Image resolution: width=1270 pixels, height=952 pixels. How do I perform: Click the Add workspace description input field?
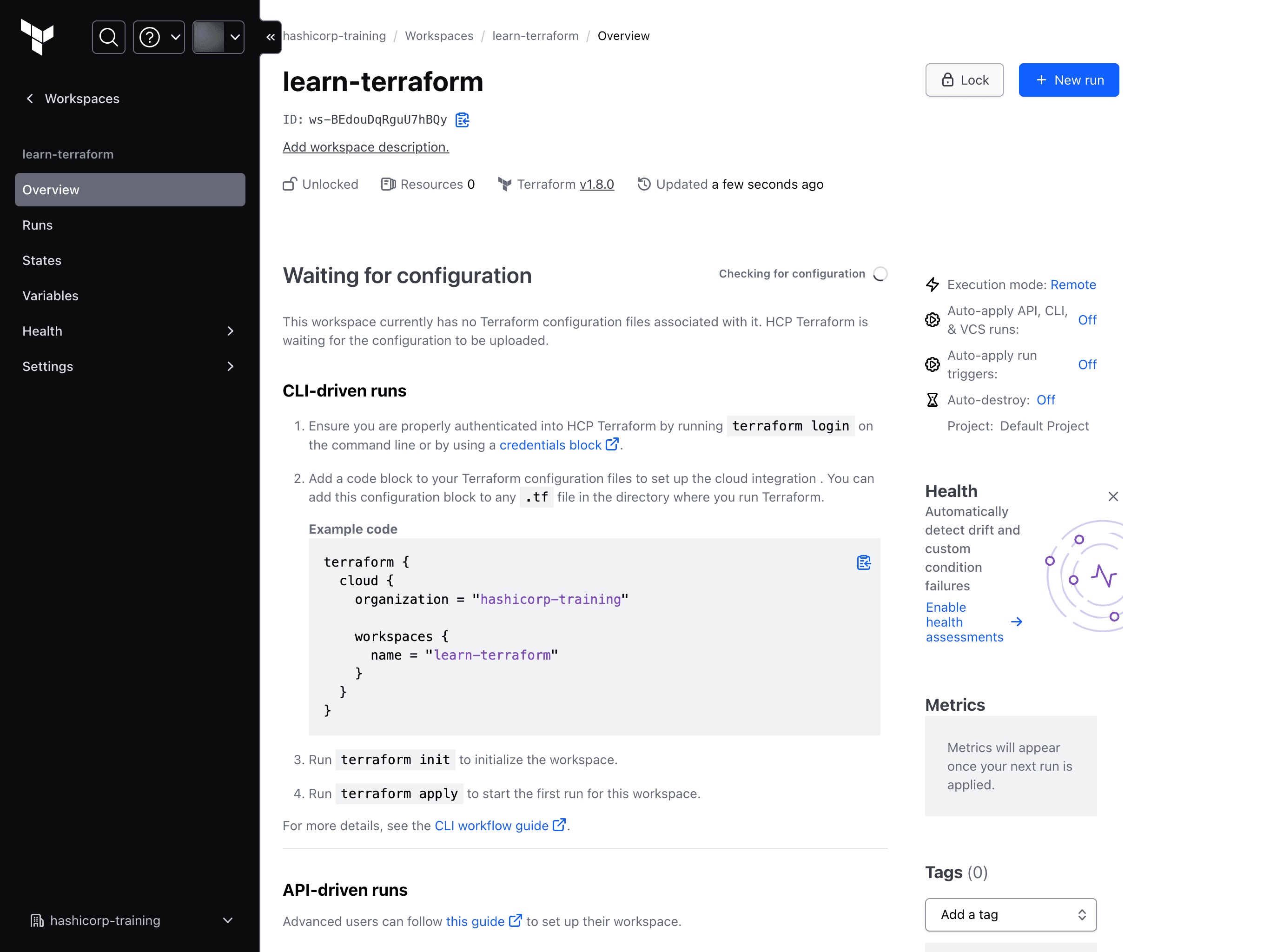[365, 147]
